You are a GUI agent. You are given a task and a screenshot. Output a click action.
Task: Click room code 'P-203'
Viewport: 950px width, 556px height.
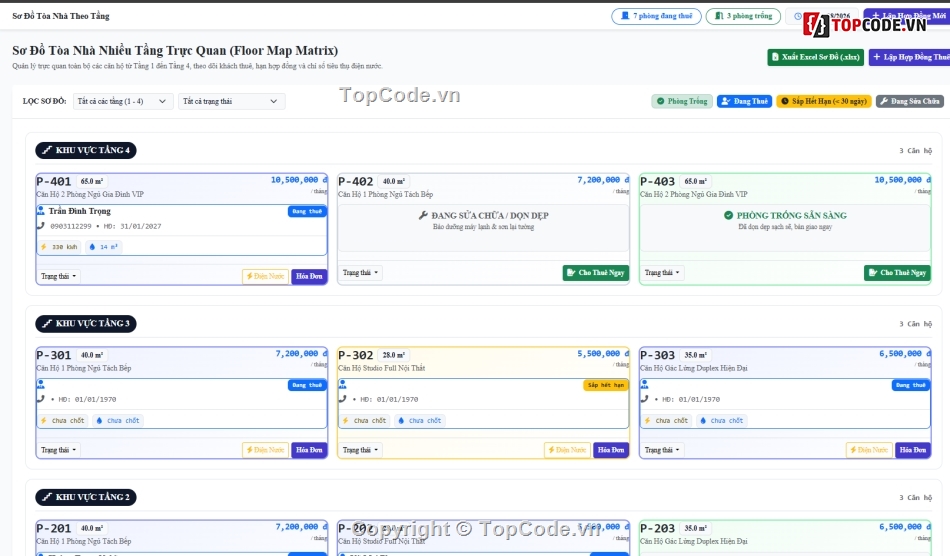[x=657, y=529]
